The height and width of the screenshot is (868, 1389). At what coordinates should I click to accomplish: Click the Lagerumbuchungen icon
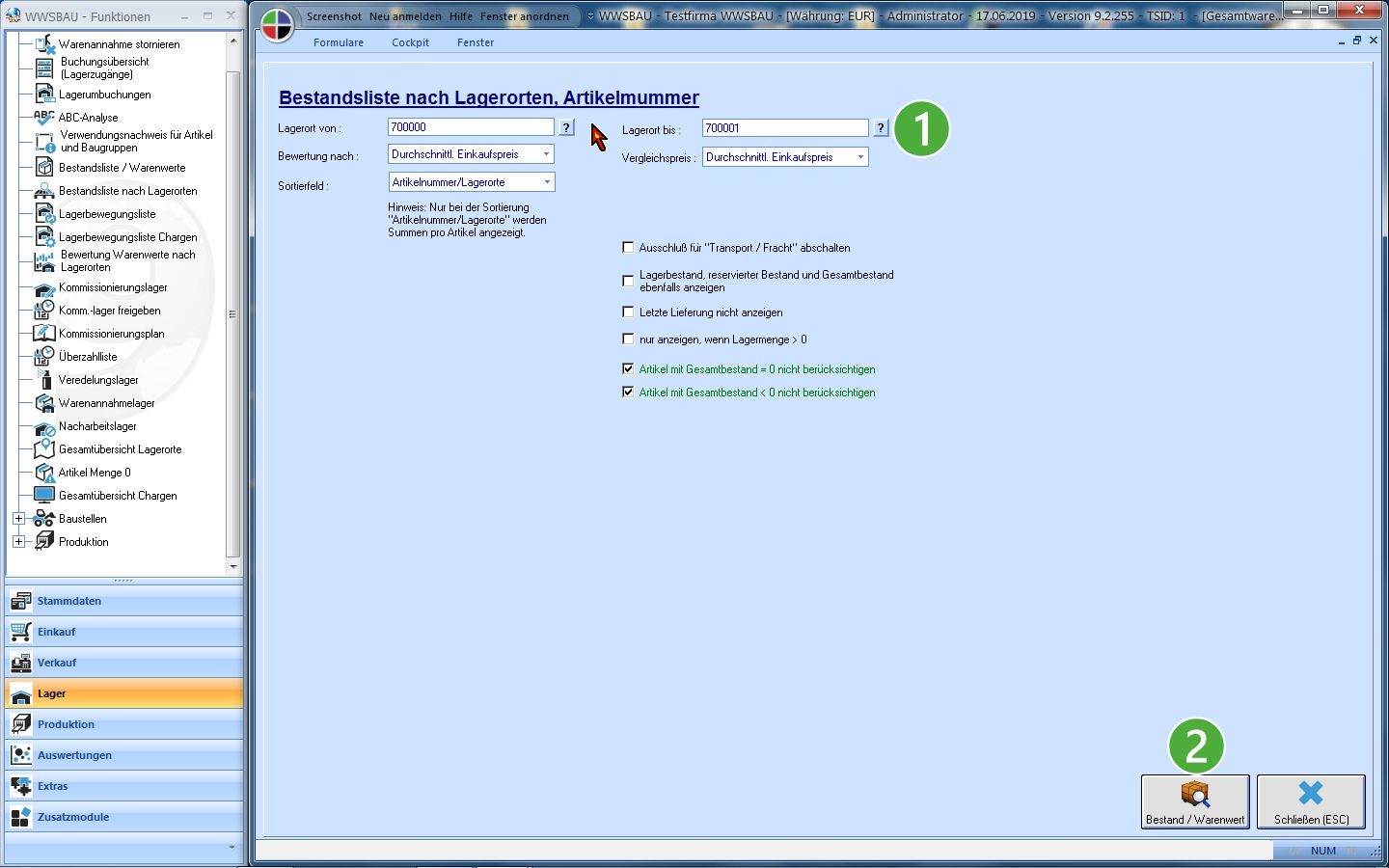click(x=44, y=95)
